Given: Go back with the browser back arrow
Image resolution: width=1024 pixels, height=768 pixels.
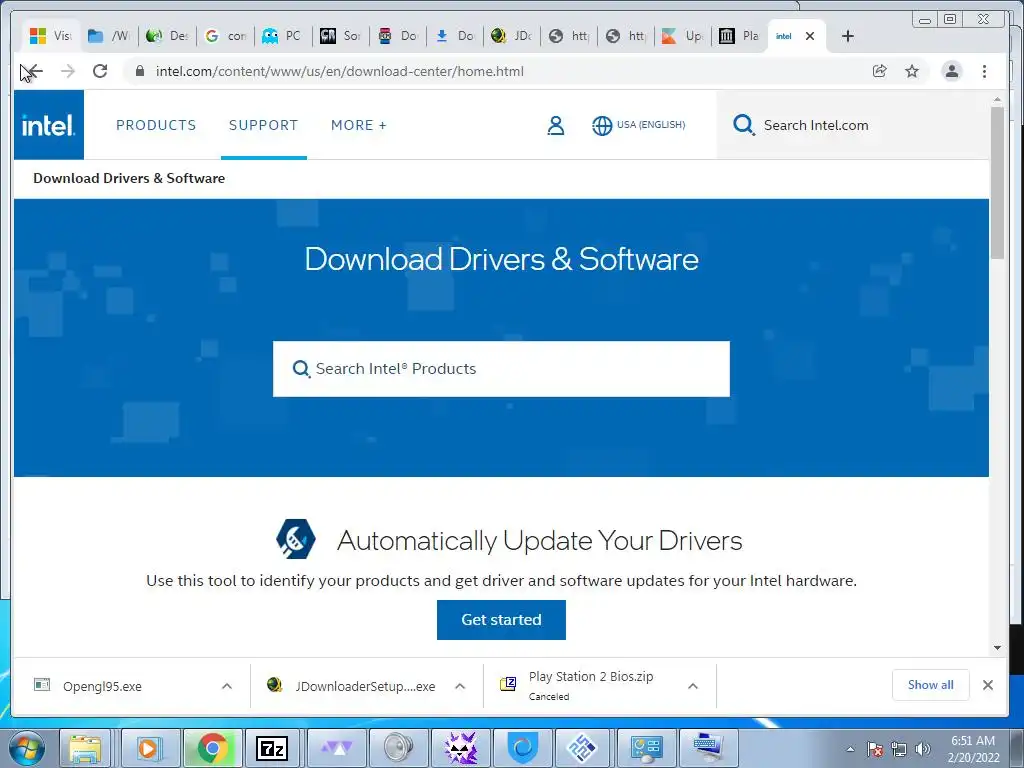Looking at the screenshot, I should click(34, 71).
